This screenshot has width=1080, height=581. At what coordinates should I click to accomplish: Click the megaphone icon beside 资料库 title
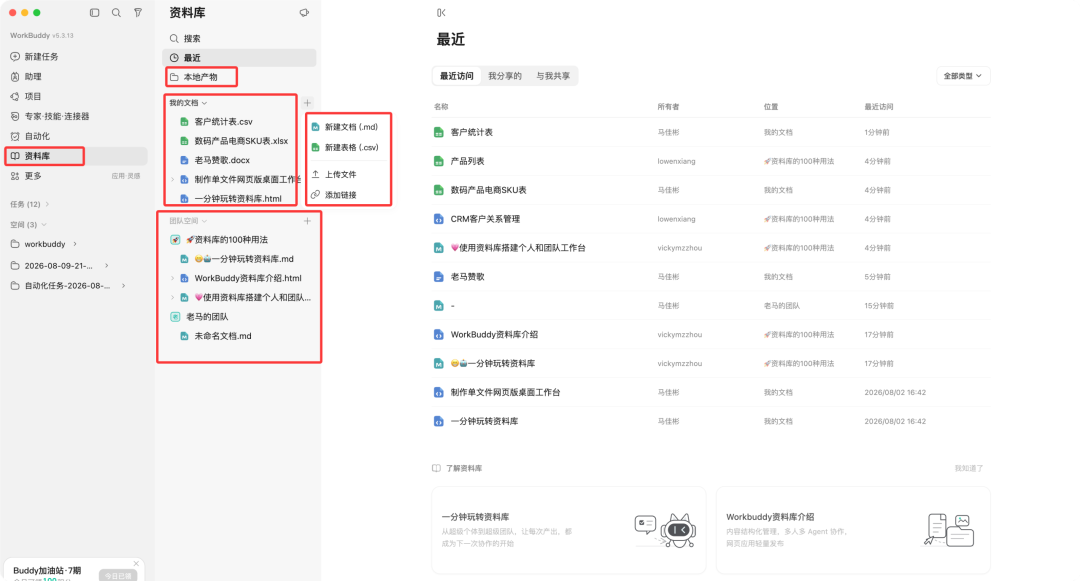[x=304, y=12]
